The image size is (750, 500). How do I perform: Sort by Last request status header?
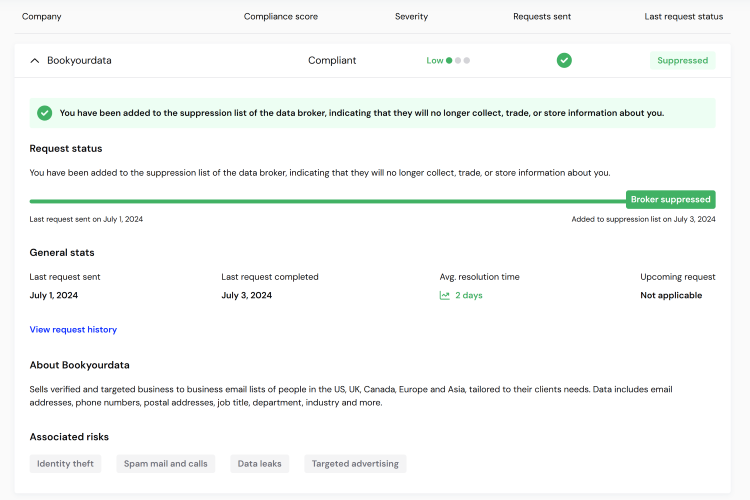point(684,16)
